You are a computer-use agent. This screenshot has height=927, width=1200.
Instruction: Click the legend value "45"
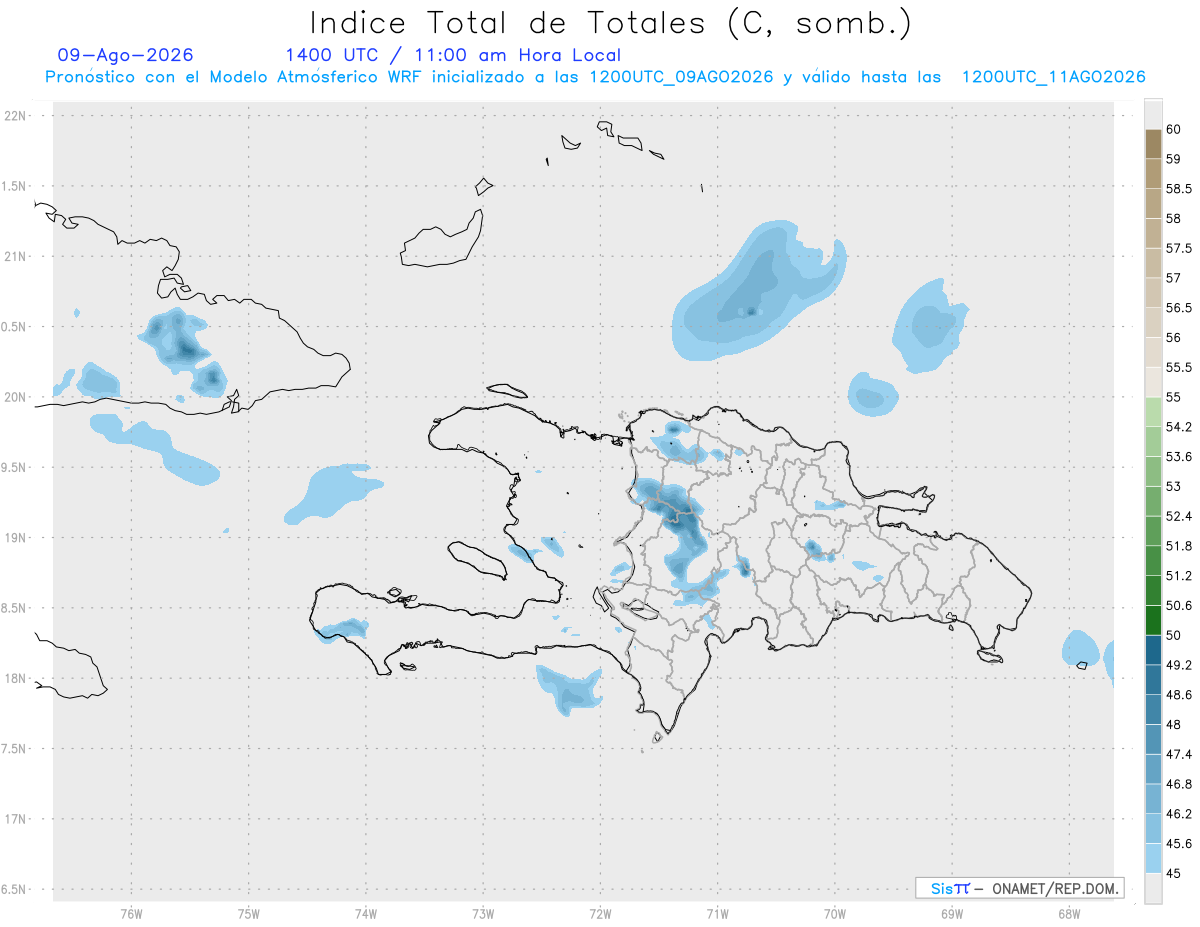pos(1173,873)
